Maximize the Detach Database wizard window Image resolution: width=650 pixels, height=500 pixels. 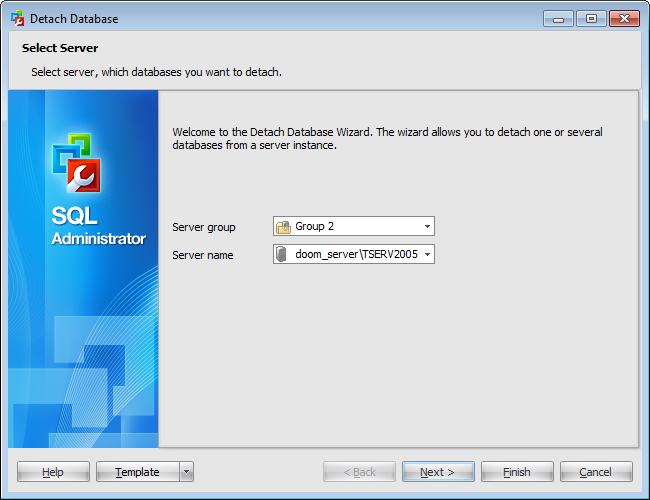[591, 18]
